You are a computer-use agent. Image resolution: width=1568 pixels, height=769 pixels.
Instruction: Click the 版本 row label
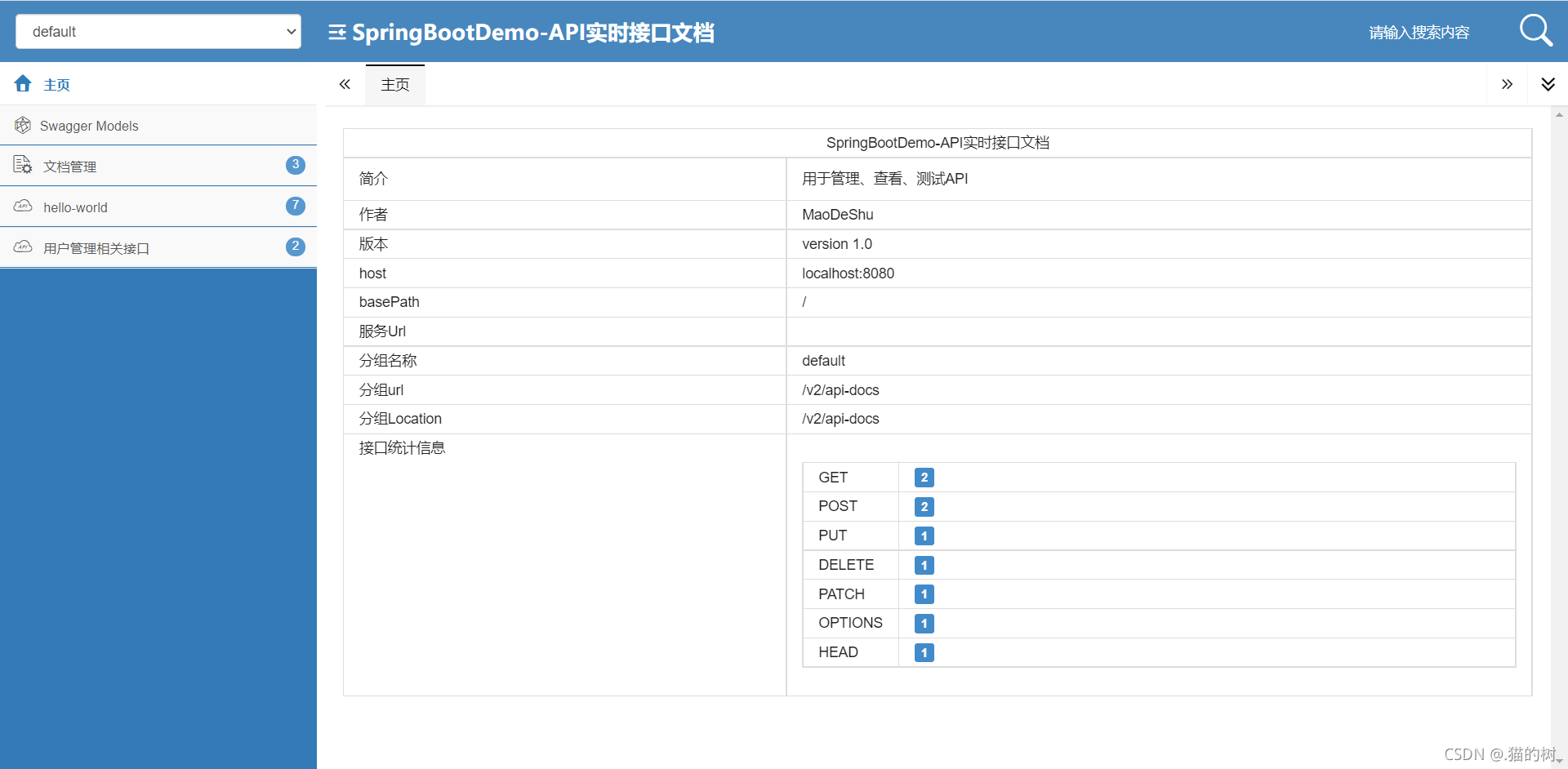373,244
